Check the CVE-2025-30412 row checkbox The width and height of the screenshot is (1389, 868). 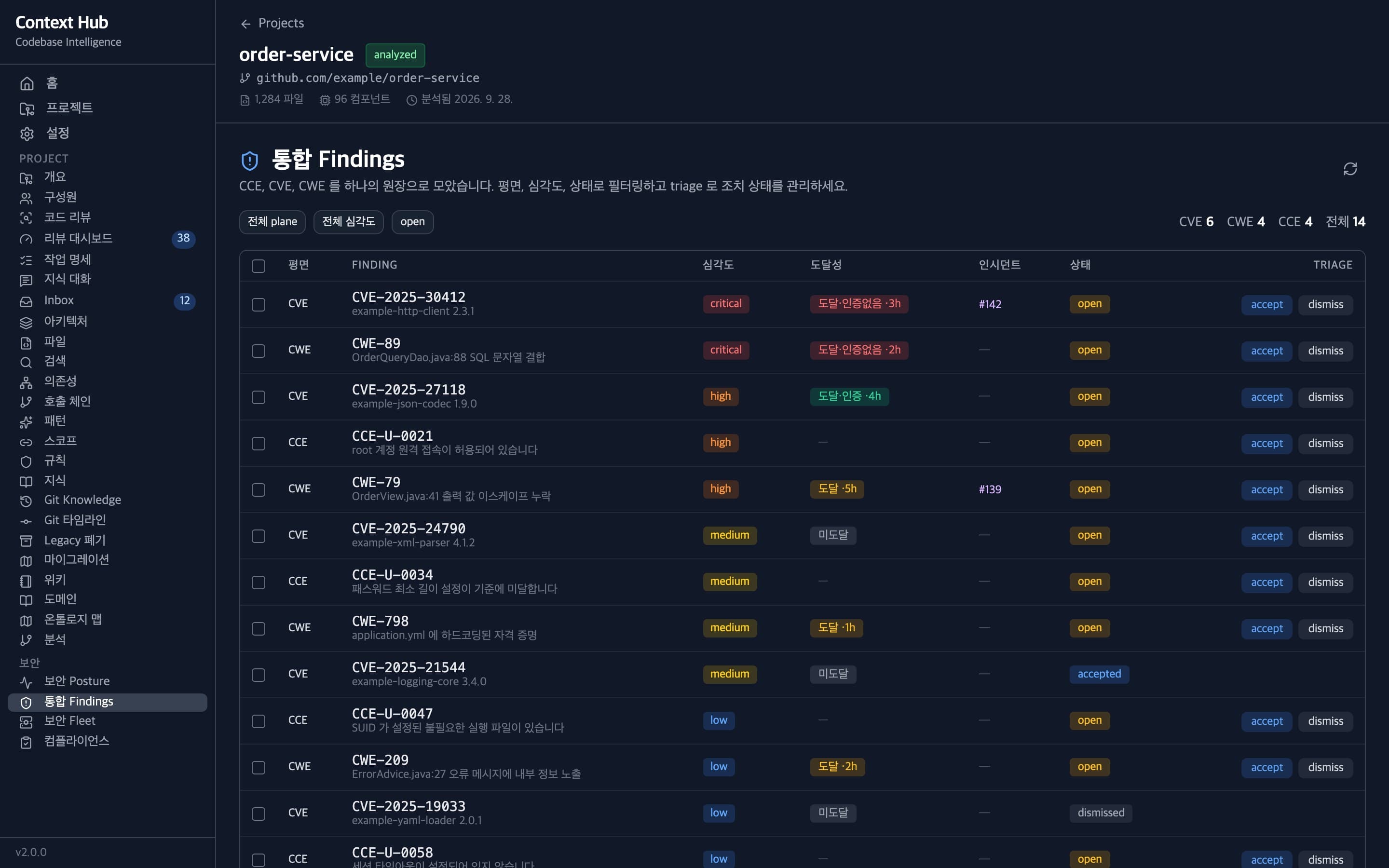pyautogui.click(x=259, y=304)
